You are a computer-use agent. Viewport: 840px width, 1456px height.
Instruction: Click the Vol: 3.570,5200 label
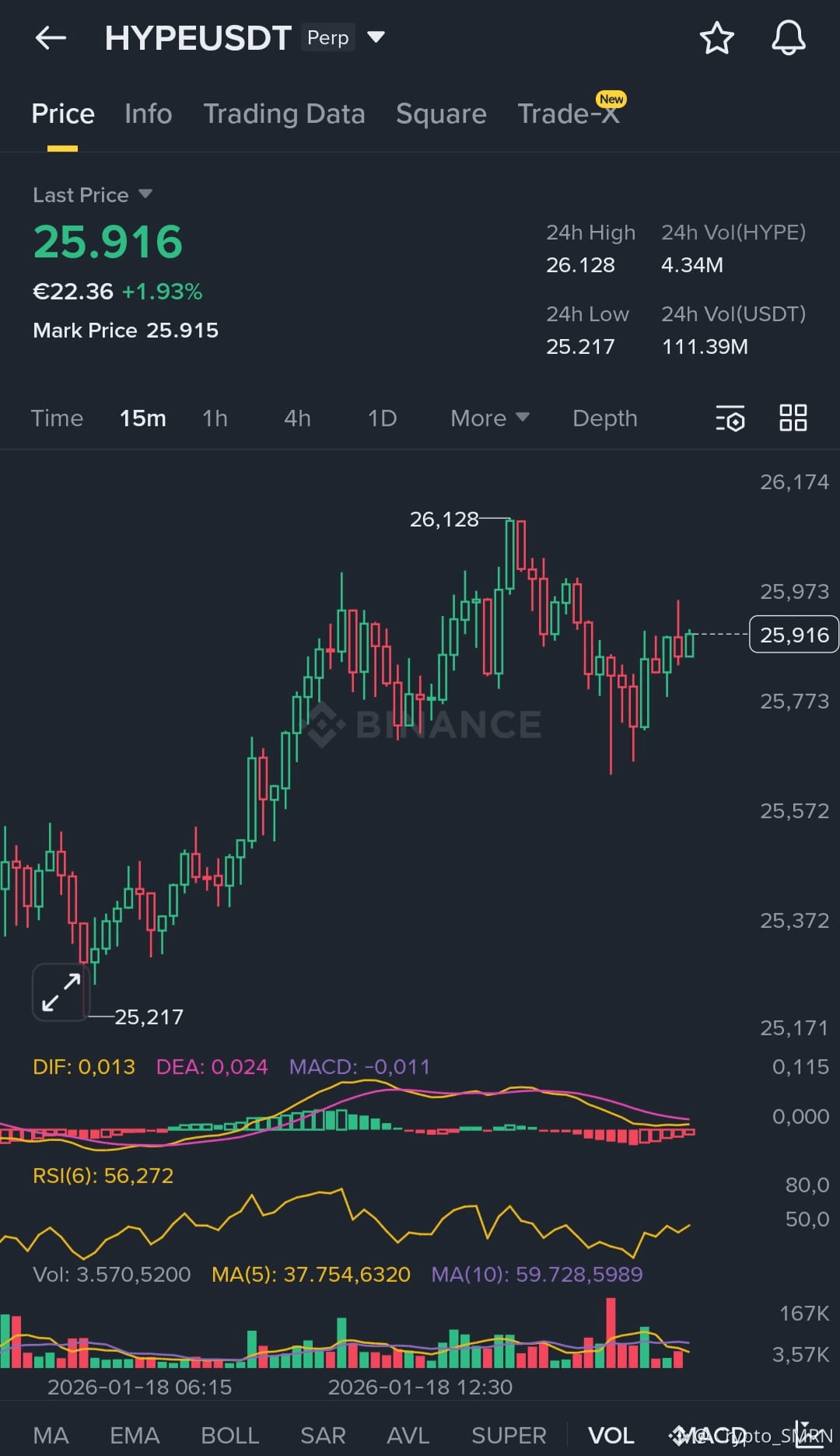tap(111, 1275)
